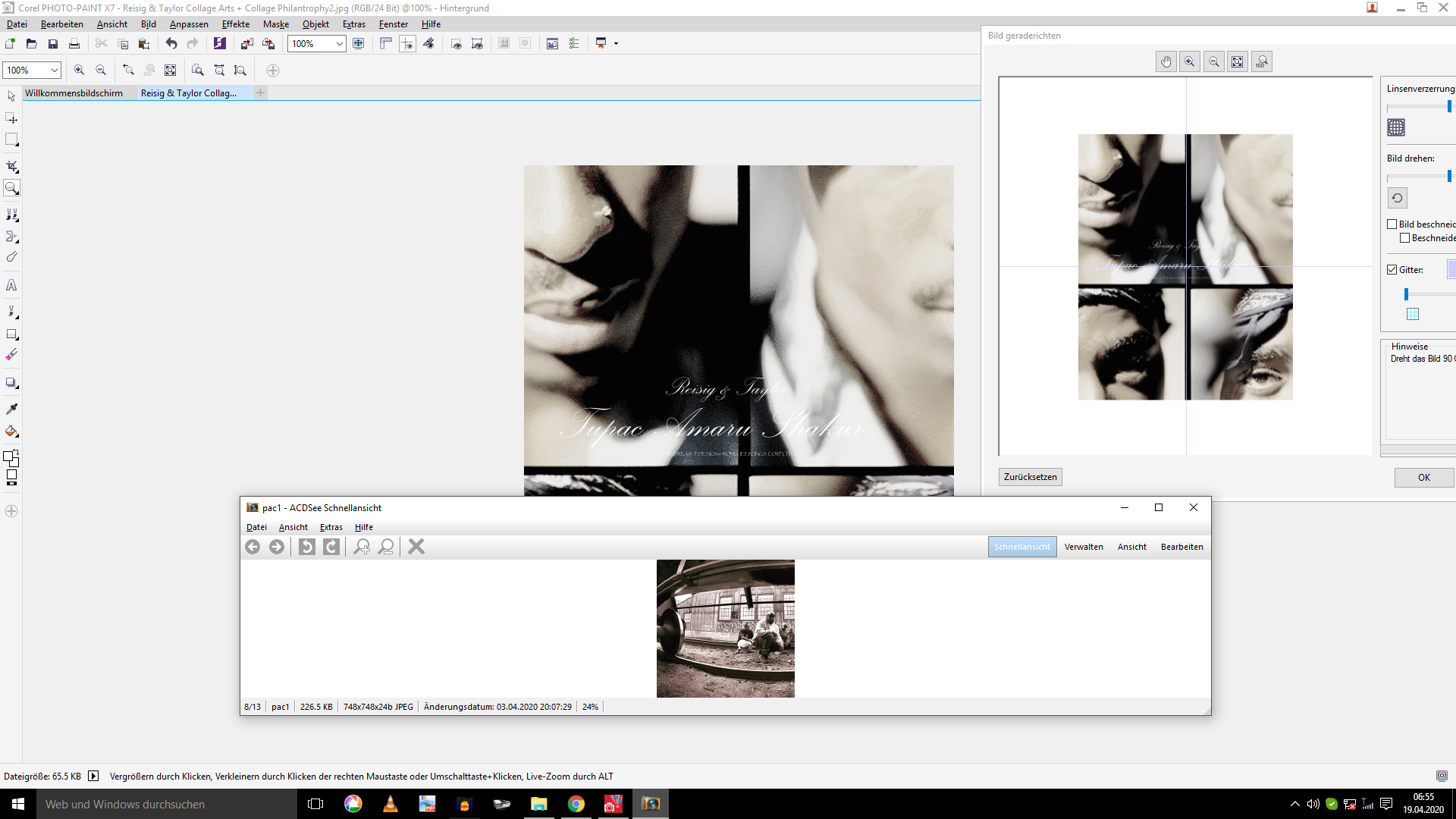Select the Fill bucket tool in the toolbox
Viewport: 1456px width, 819px height.
tap(11, 431)
